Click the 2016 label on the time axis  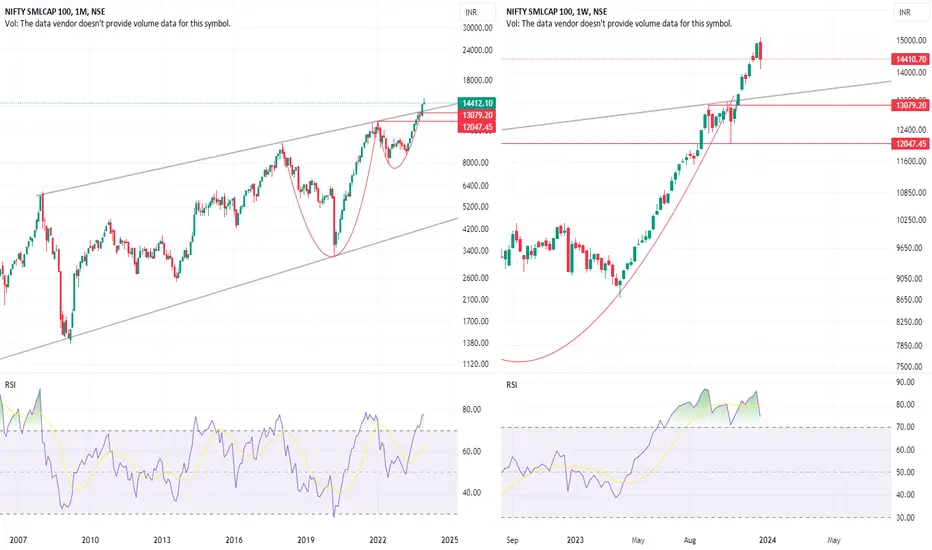[x=234, y=540]
